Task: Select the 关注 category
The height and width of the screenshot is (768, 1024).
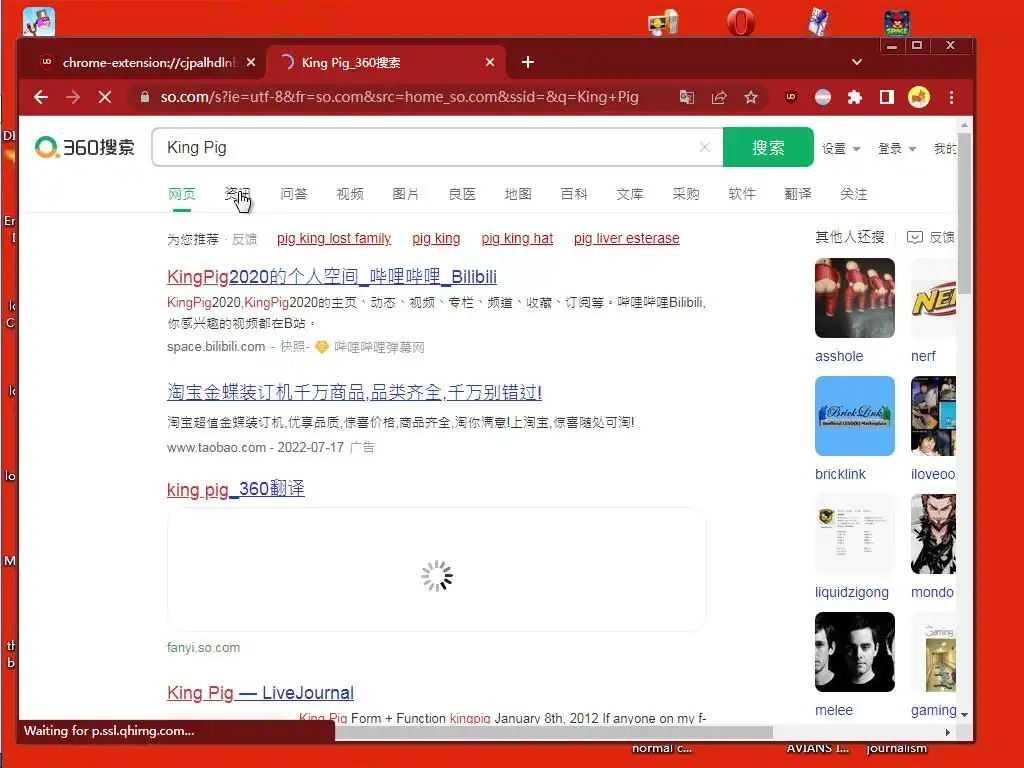Action: (854, 194)
